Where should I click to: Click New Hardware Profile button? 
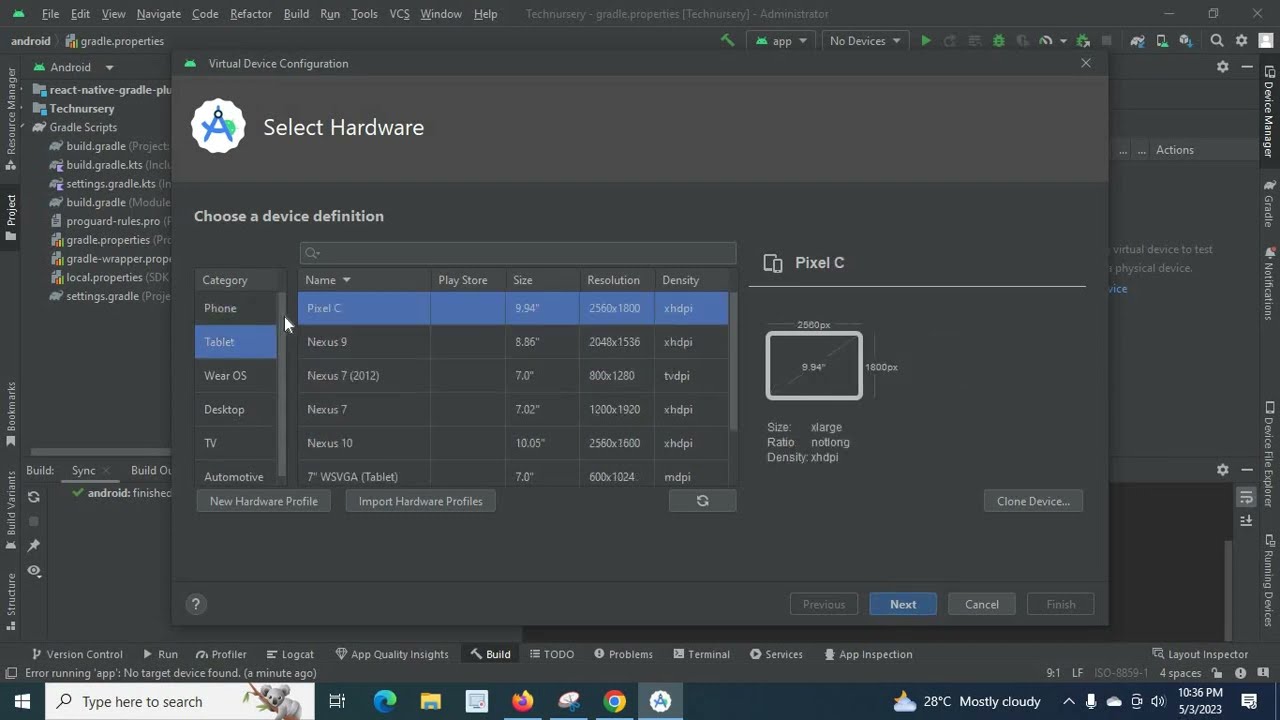click(x=264, y=501)
